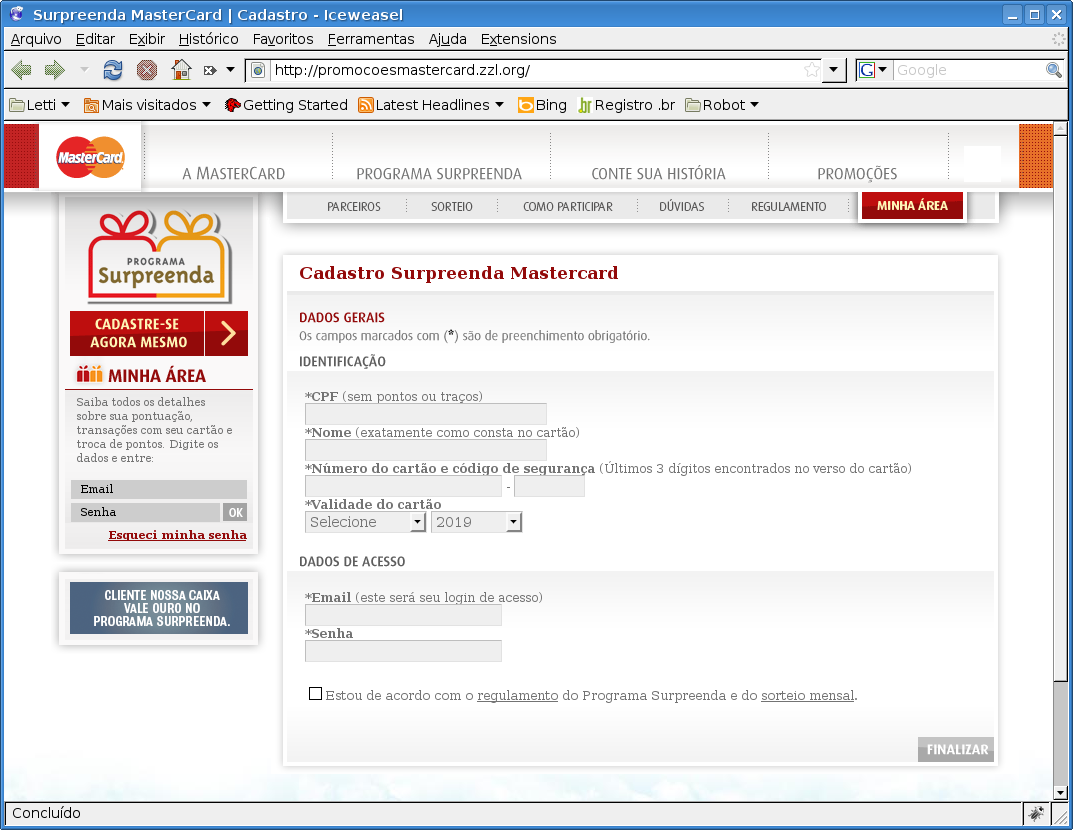This screenshot has width=1073, height=830.
Task: Click the browser Back arrow
Action: click(x=22, y=70)
